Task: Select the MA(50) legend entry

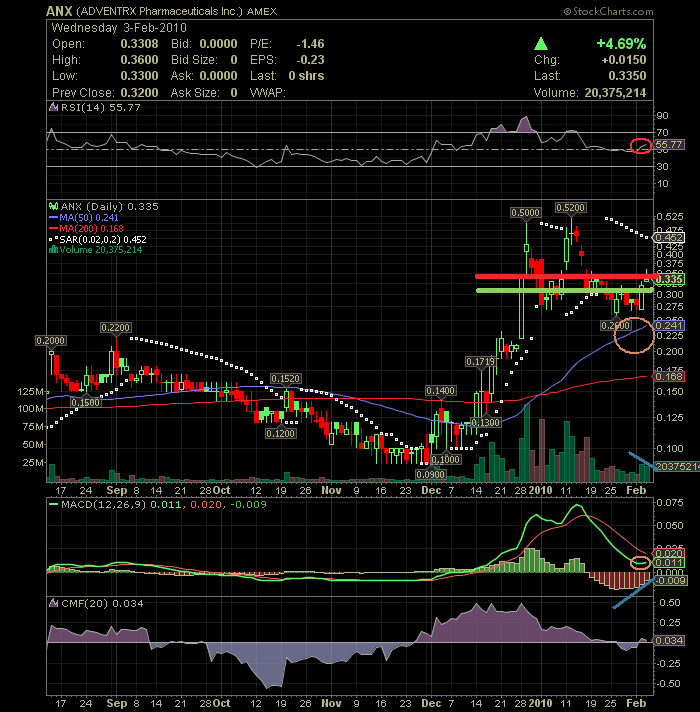Action: [x=77, y=215]
